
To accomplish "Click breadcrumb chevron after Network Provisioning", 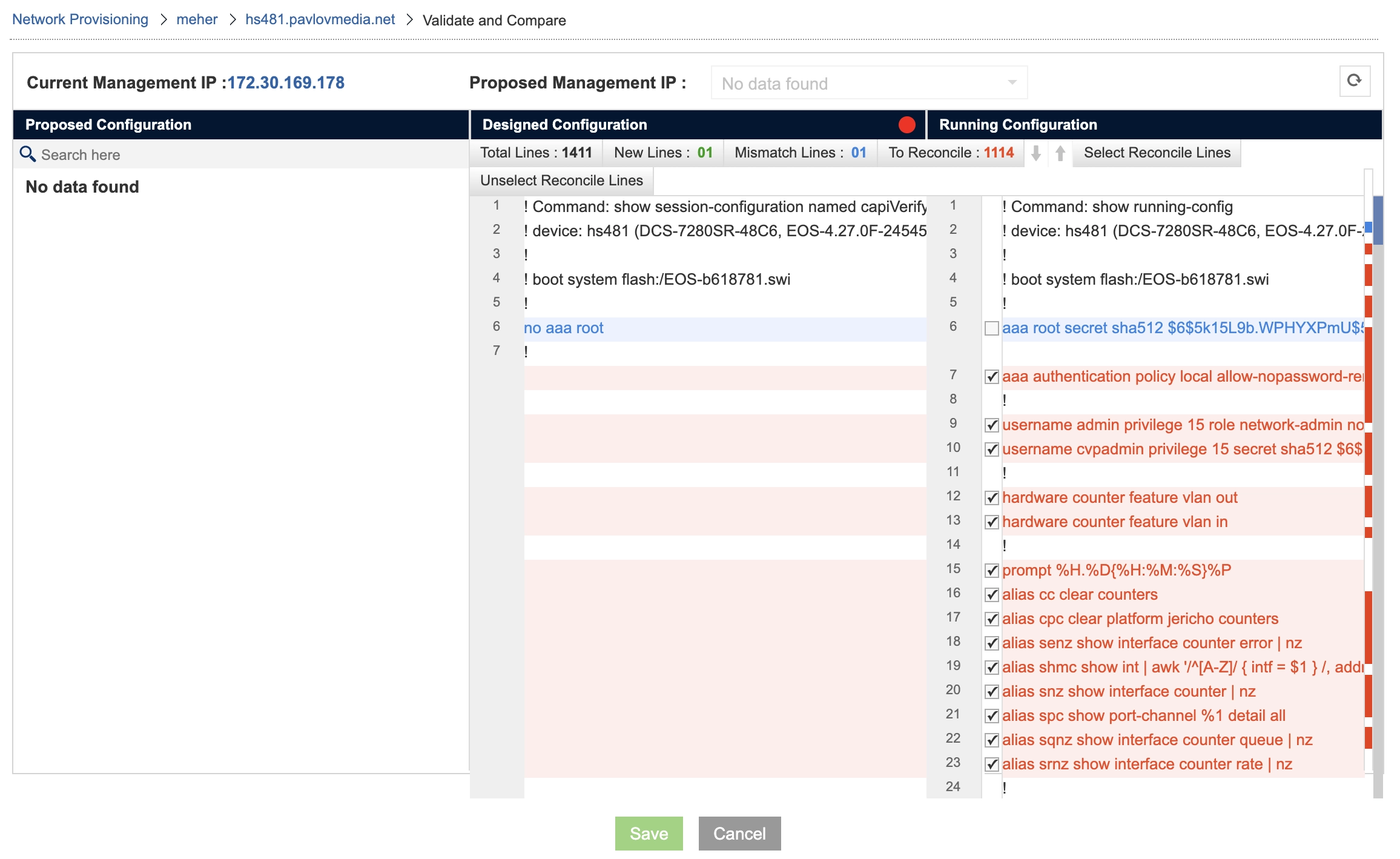I will coord(163,20).
